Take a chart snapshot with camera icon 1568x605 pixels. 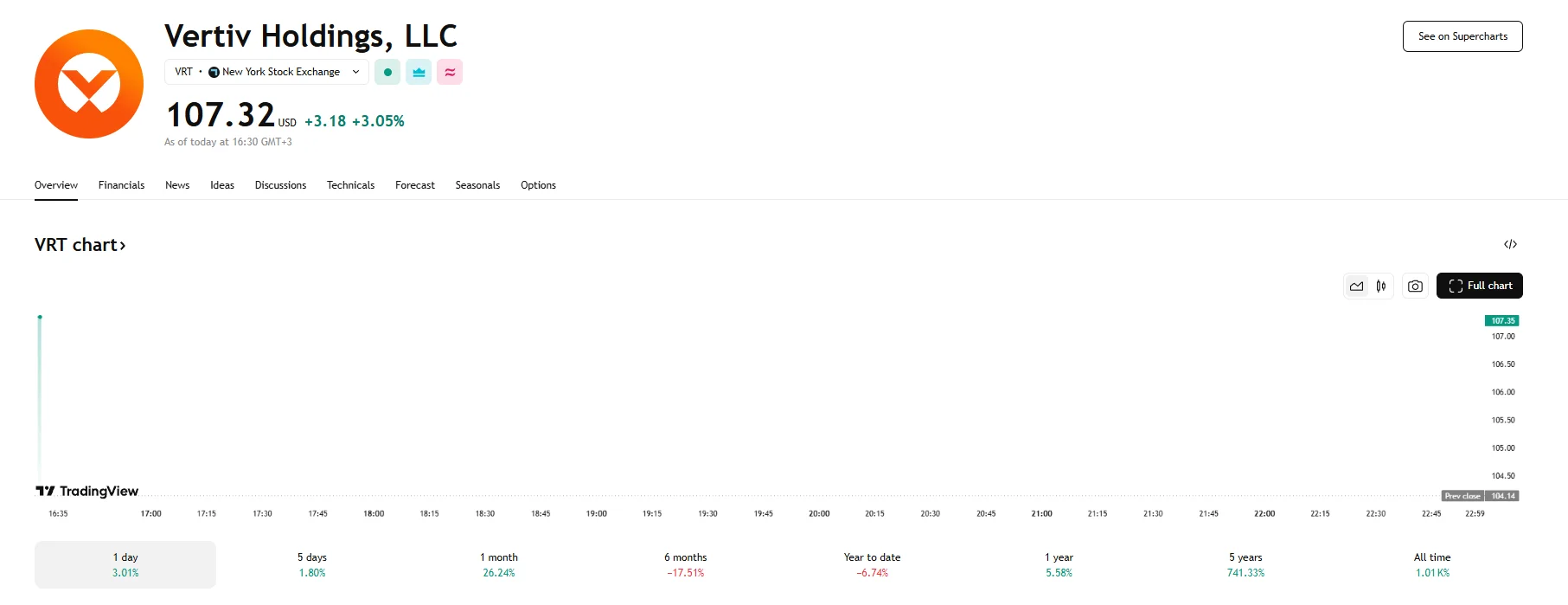click(1415, 286)
